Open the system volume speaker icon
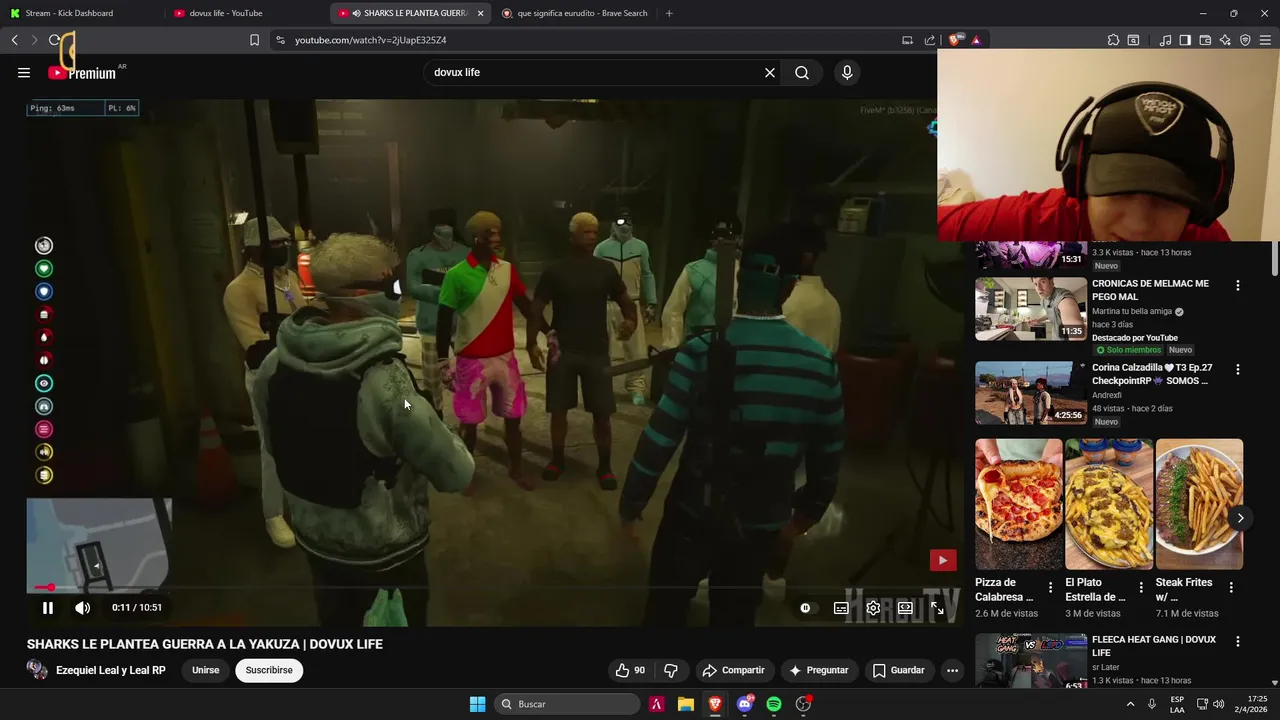Viewport: 1280px width, 720px height. pos(1218,704)
